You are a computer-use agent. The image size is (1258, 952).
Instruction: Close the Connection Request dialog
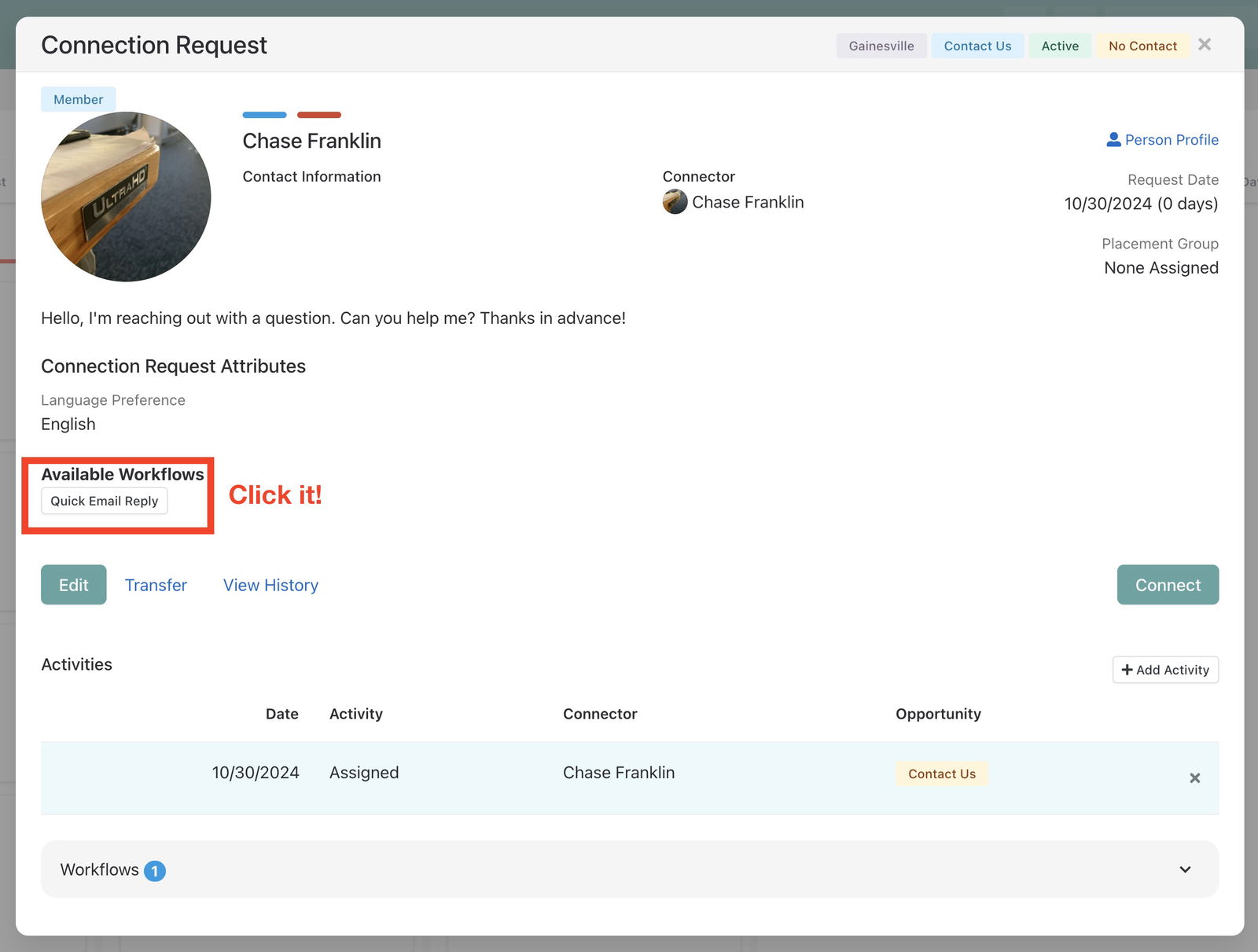(x=1204, y=45)
